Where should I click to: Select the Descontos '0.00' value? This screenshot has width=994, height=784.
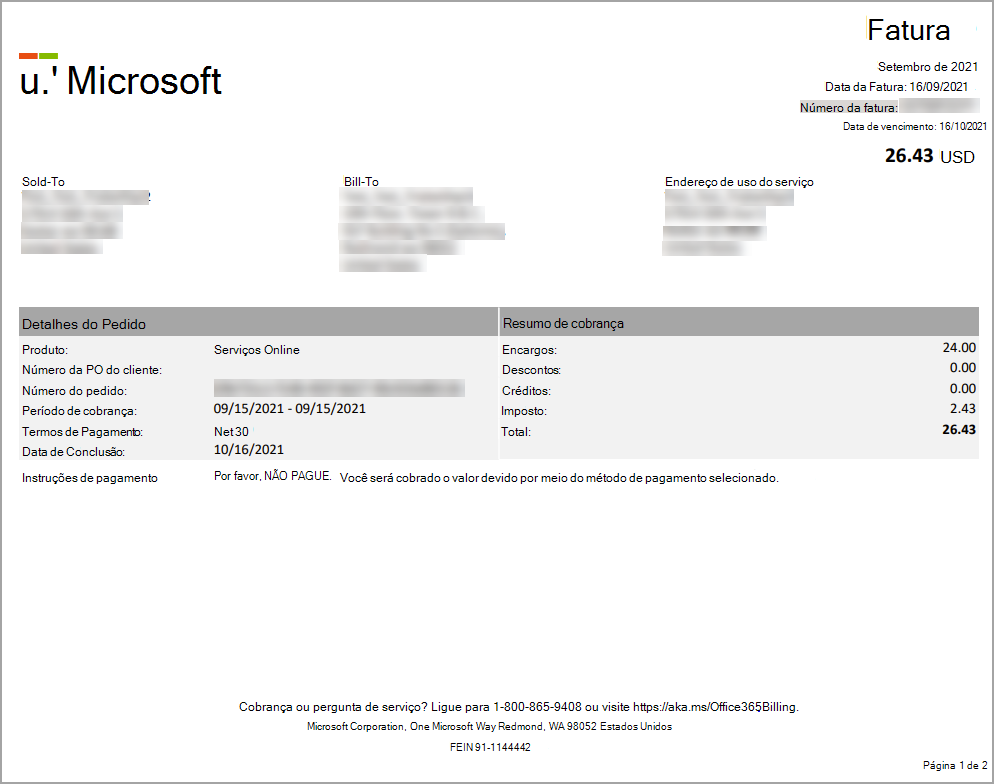pyautogui.click(x=962, y=368)
